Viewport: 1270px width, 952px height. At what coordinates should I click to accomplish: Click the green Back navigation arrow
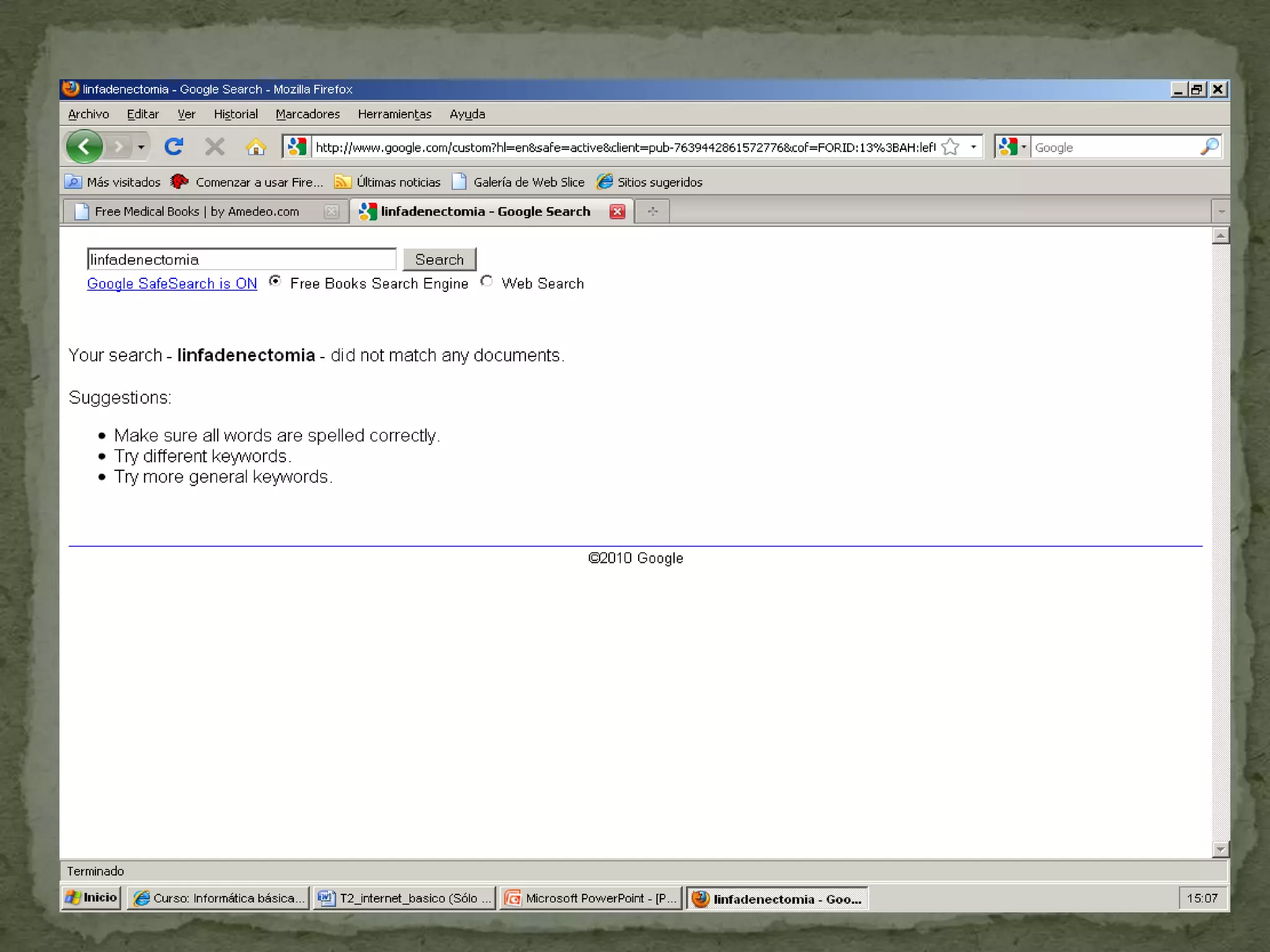pos(84,147)
